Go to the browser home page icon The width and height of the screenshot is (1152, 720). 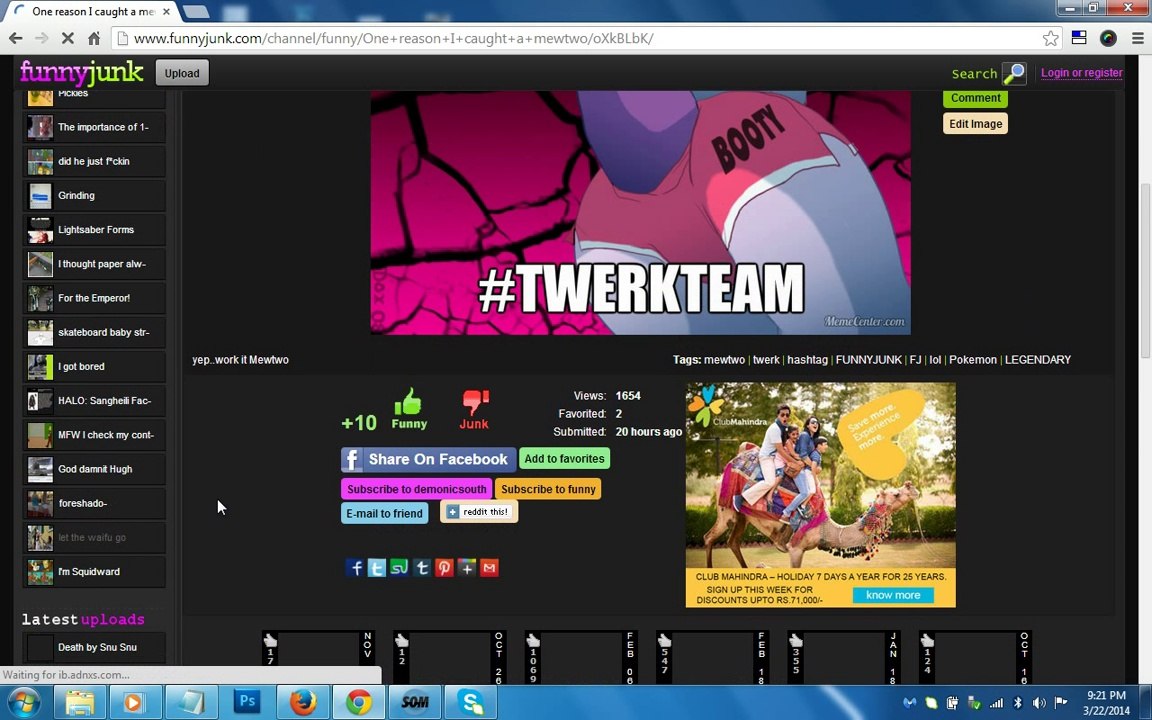(x=94, y=38)
